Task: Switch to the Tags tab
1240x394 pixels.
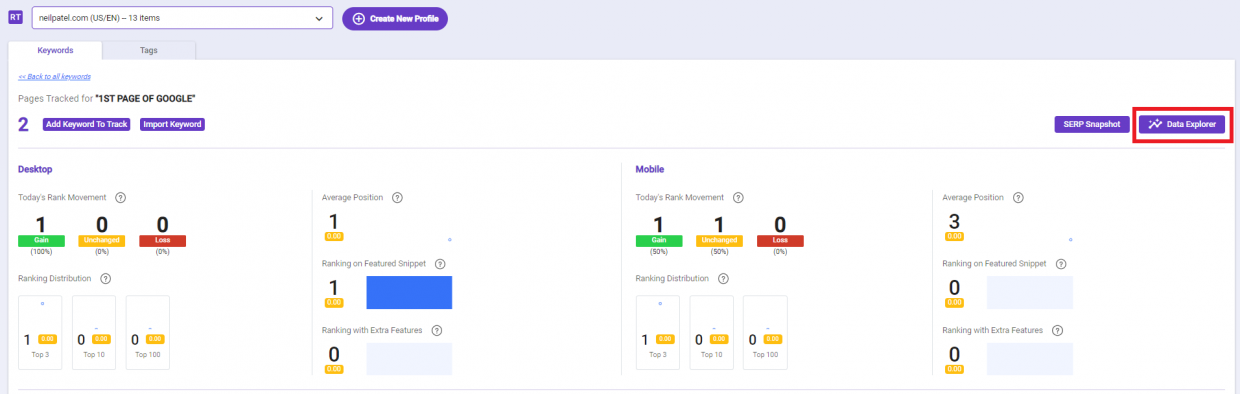Action: click(x=148, y=50)
